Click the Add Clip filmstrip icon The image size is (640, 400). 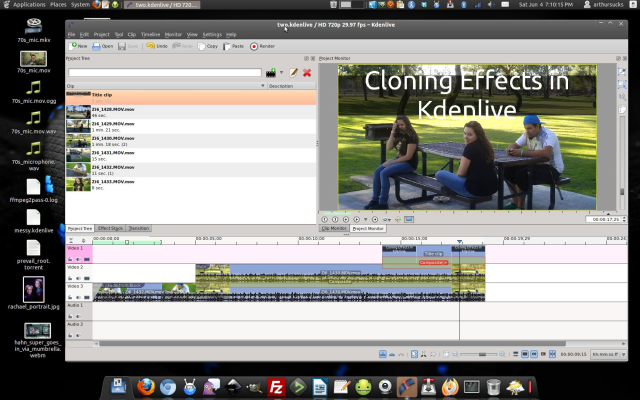(271, 73)
